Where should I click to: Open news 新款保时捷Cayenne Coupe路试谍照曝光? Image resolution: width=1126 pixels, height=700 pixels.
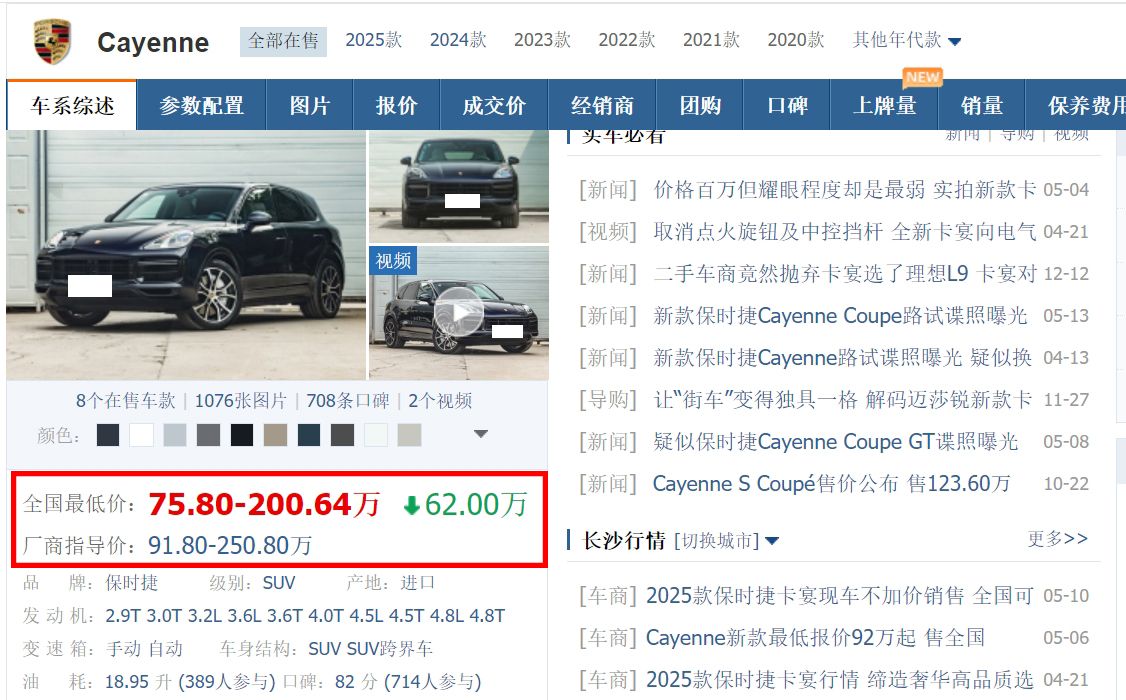click(x=840, y=316)
